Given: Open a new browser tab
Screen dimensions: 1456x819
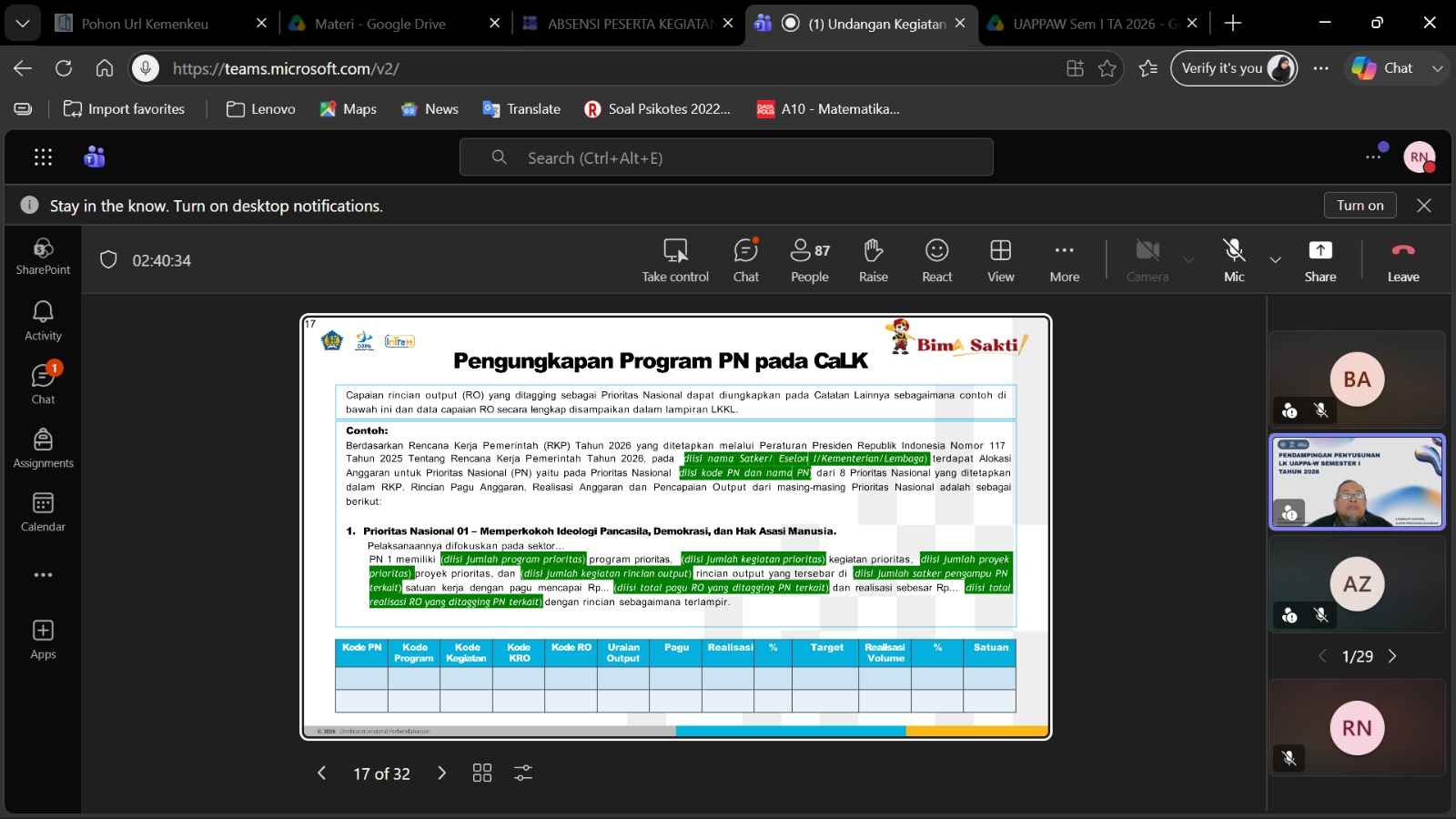Looking at the screenshot, I should click(1233, 24).
